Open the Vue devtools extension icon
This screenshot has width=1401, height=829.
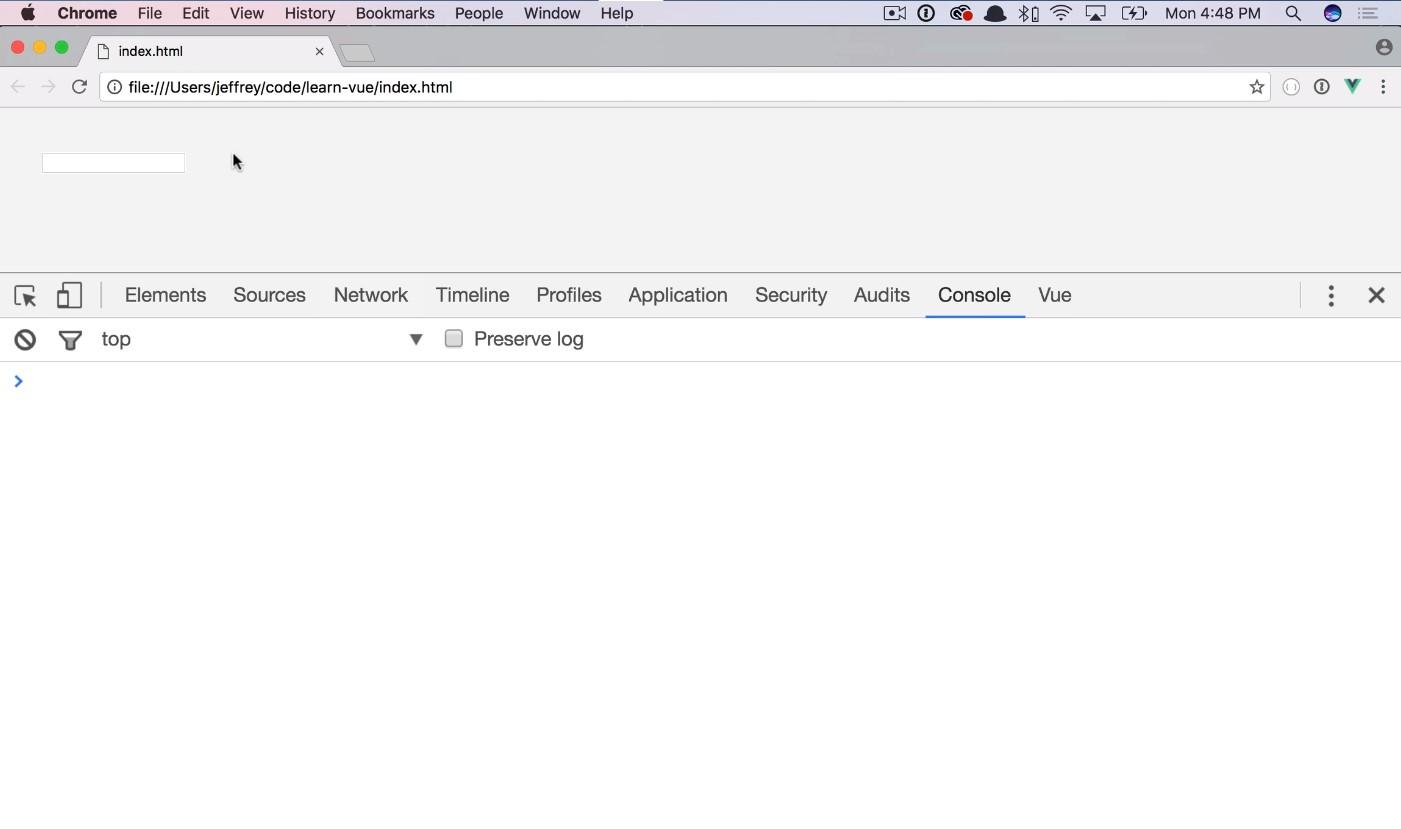coord(1353,87)
